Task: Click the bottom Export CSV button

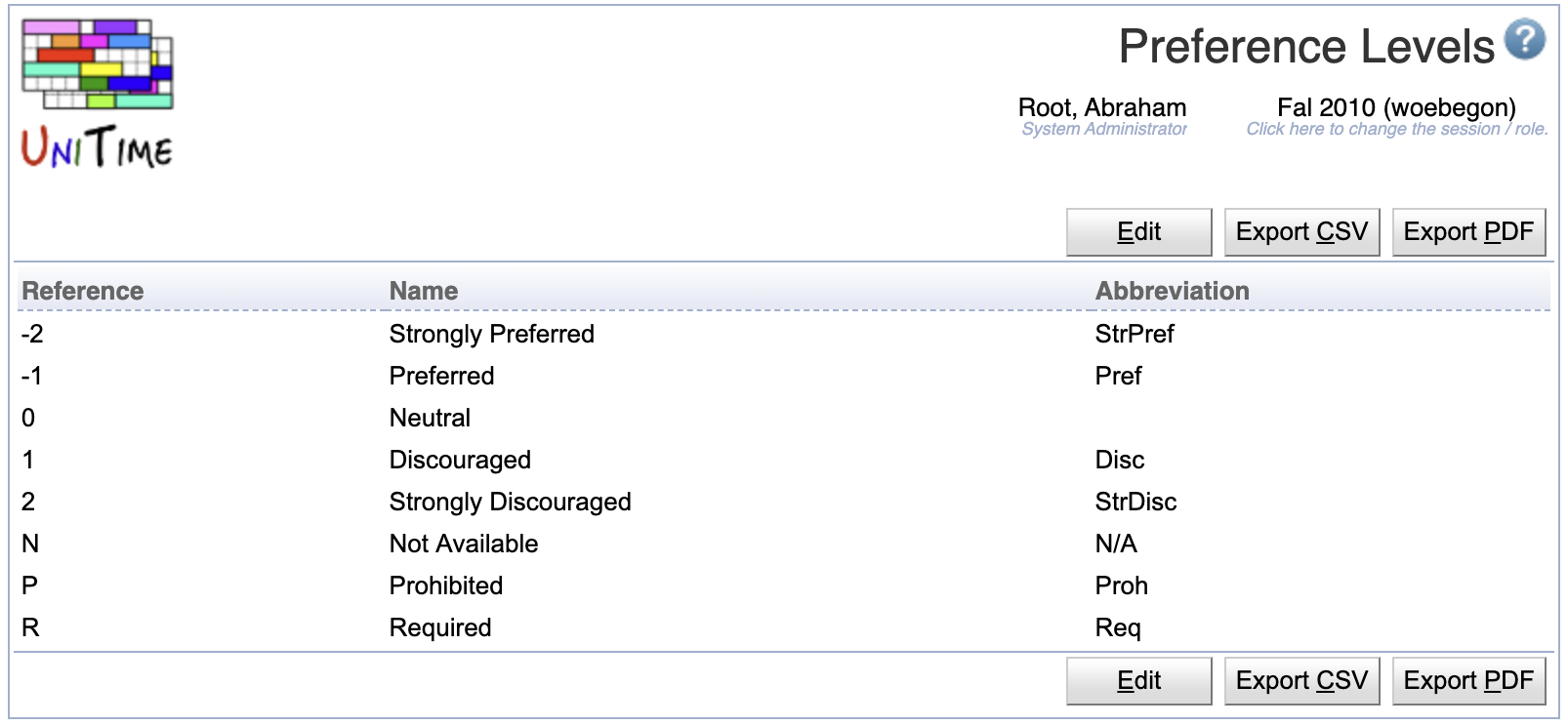Action: click(1301, 680)
